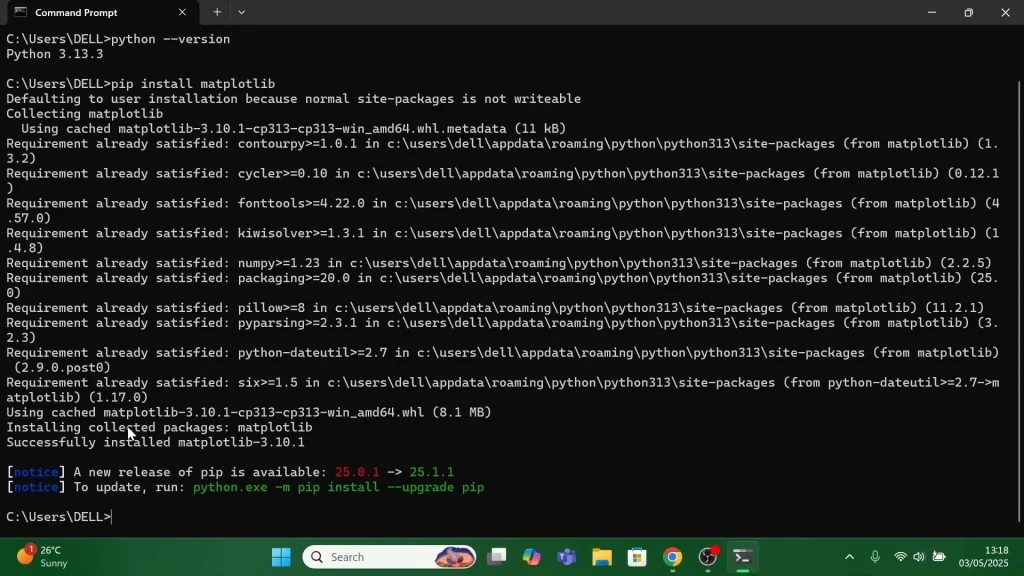The height and width of the screenshot is (576, 1024).
Task: Click the 'Collecting matplotlib' line
Action: [85, 114]
